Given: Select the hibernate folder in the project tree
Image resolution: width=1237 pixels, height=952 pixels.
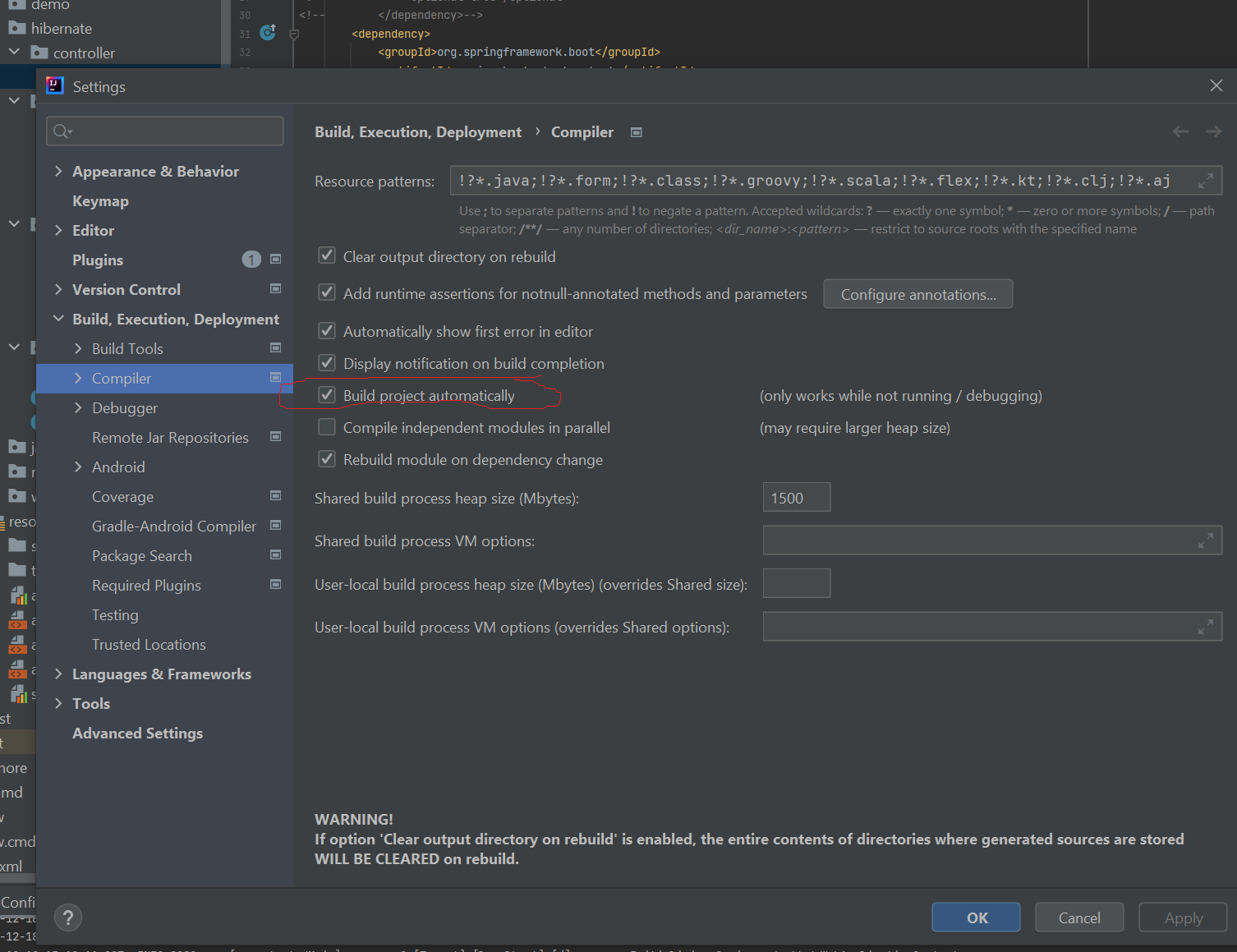Looking at the screenshot, I should 62,29.
